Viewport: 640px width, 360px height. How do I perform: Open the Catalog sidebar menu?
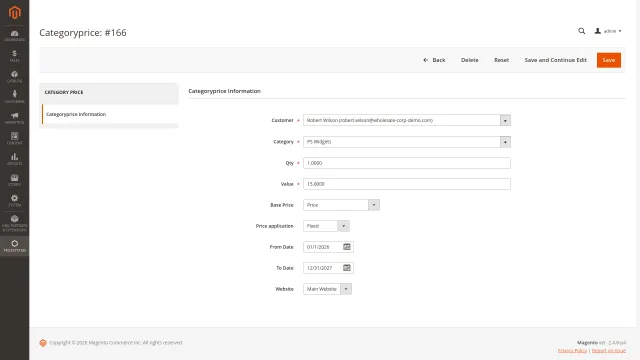(x=15, y=77)
